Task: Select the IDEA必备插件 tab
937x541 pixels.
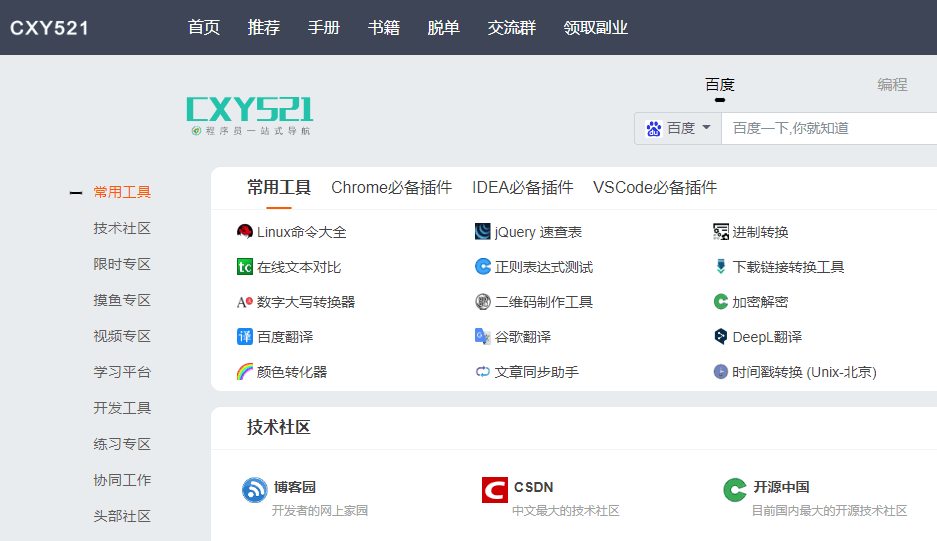Action: point(522,187)
